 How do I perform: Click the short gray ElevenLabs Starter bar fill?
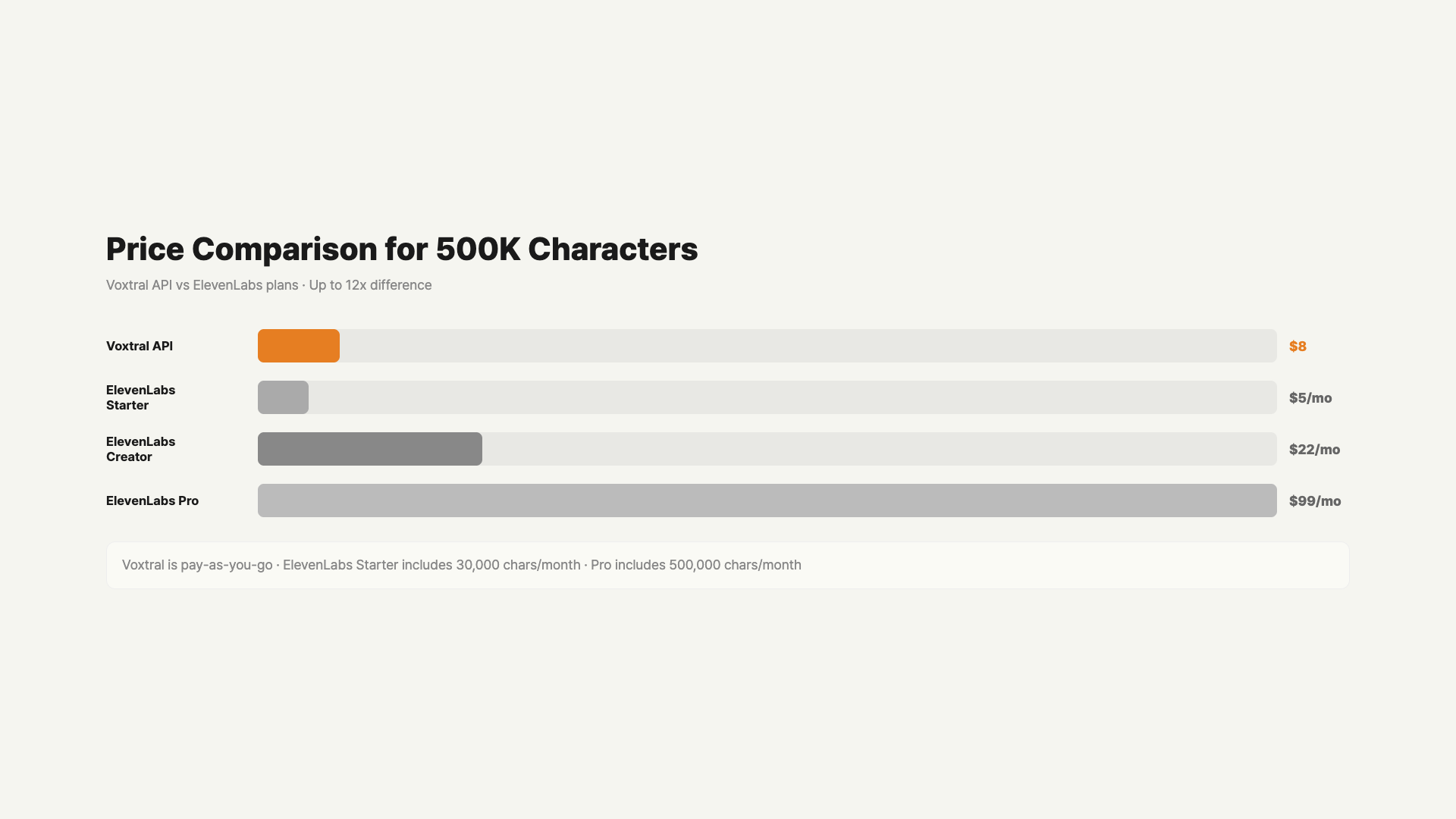(283, 397)
